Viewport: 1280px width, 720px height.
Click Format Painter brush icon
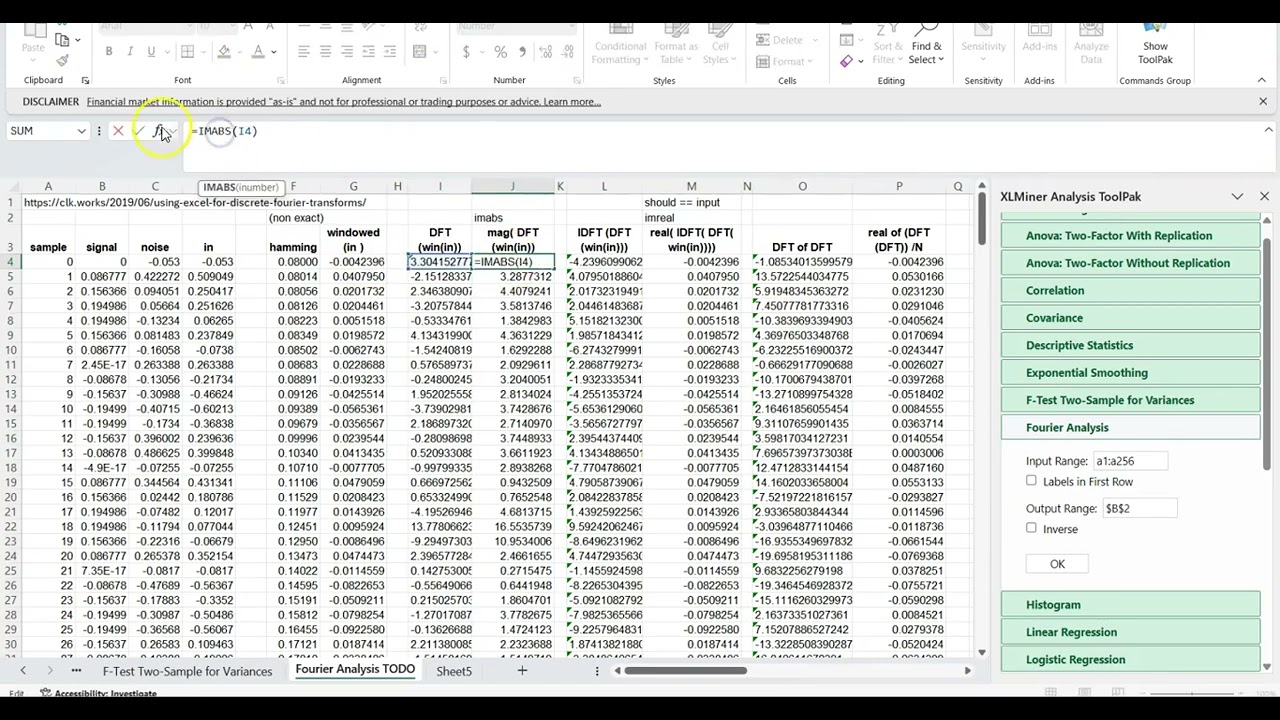click(62, 61)
